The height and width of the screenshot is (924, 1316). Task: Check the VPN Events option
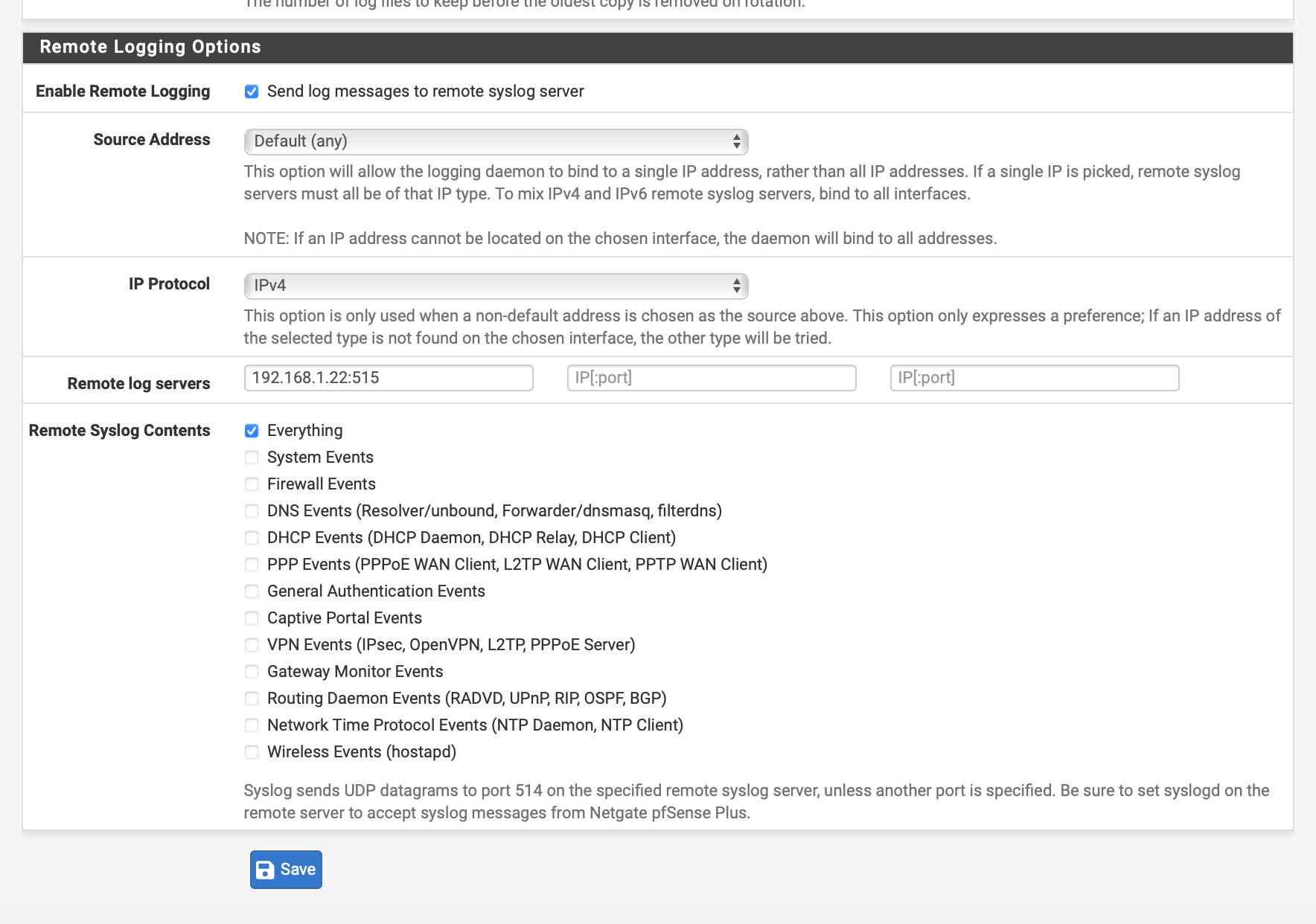click(252, 645)
